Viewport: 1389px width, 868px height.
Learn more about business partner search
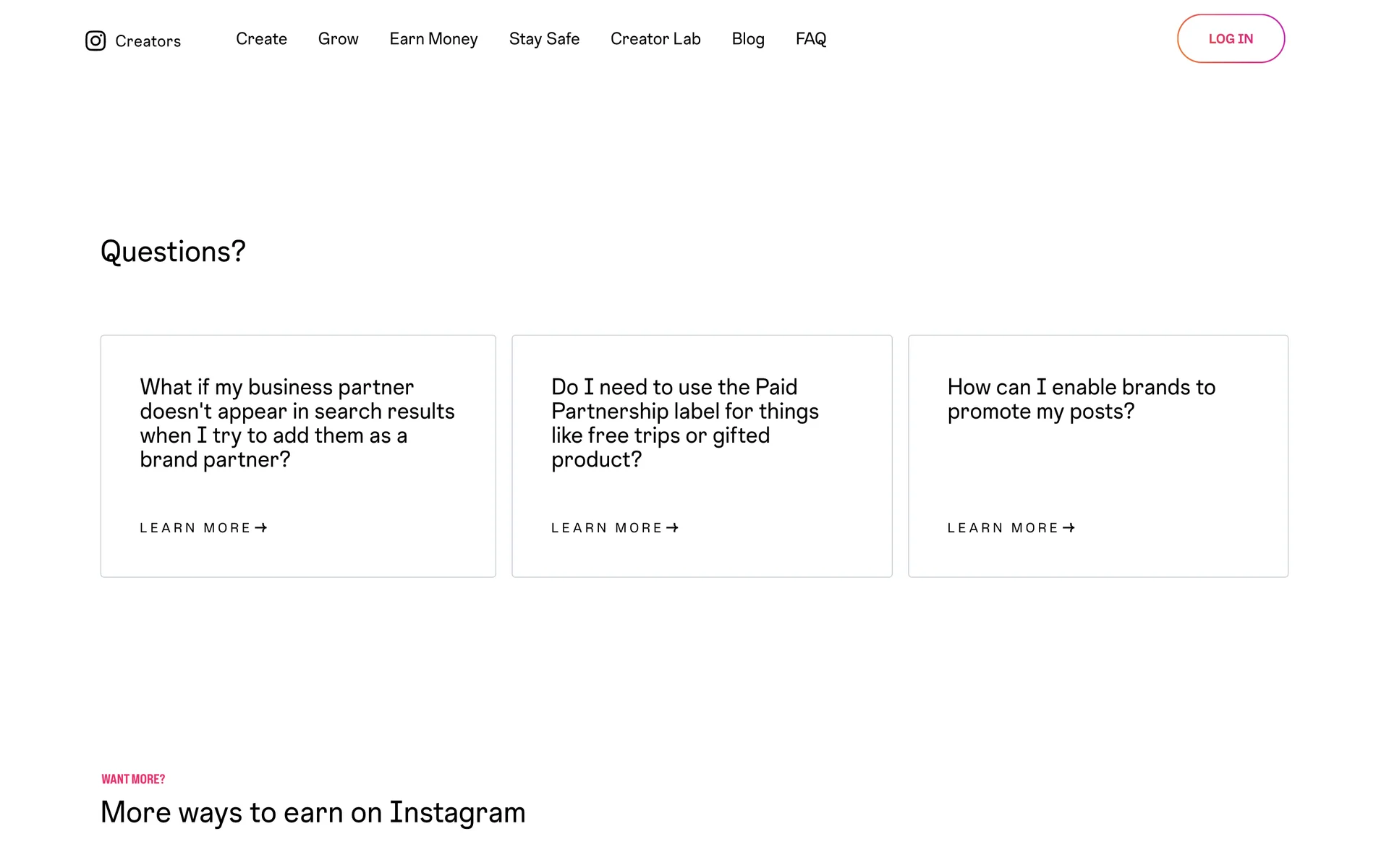point(195,528)
